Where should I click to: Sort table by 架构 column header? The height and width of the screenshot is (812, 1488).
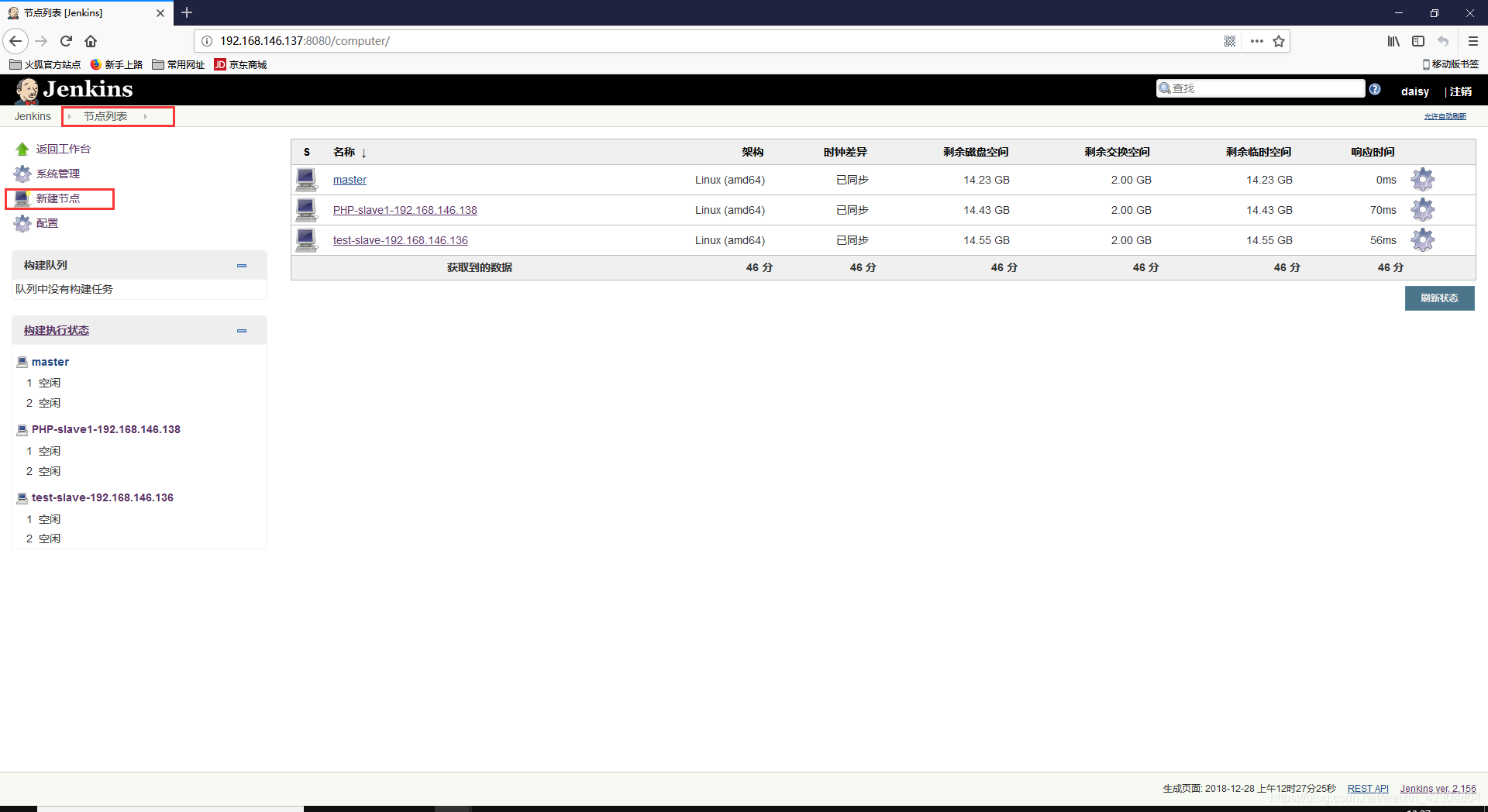[753, 152]
